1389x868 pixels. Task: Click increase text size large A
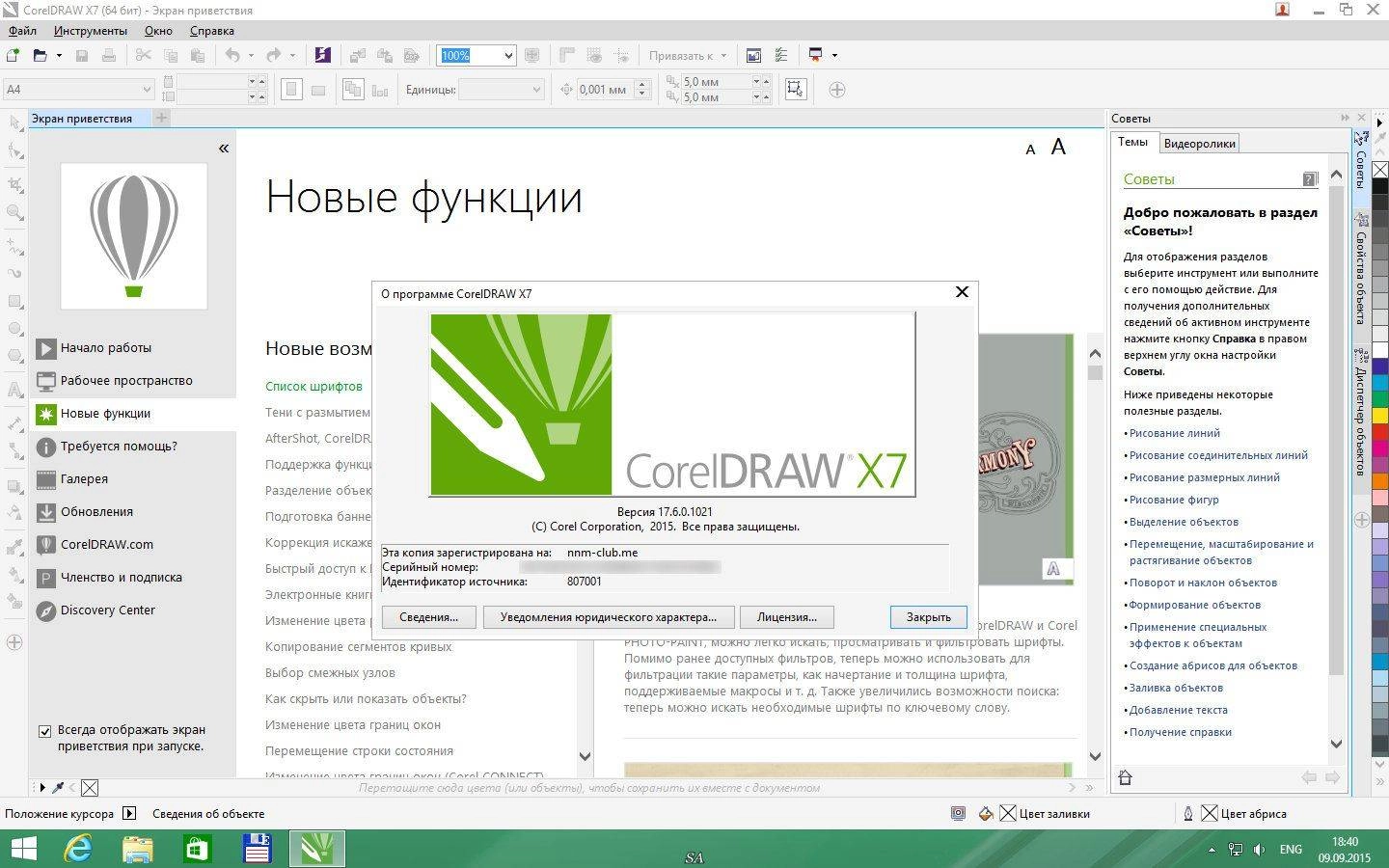click(1058, 147)
